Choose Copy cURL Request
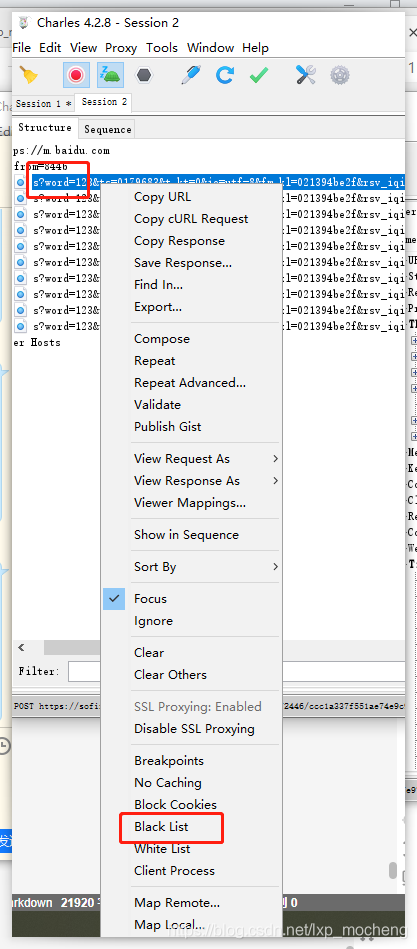This screenshot has width=417, height=949. [x=191, y=218]
